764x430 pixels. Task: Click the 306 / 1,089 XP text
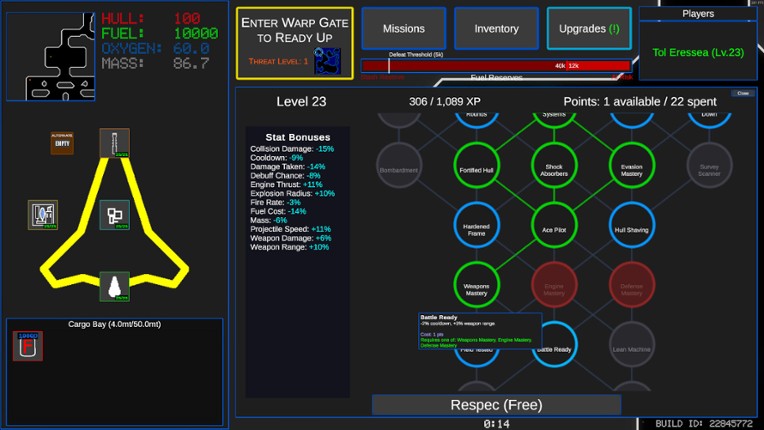[x=445, y=101]
